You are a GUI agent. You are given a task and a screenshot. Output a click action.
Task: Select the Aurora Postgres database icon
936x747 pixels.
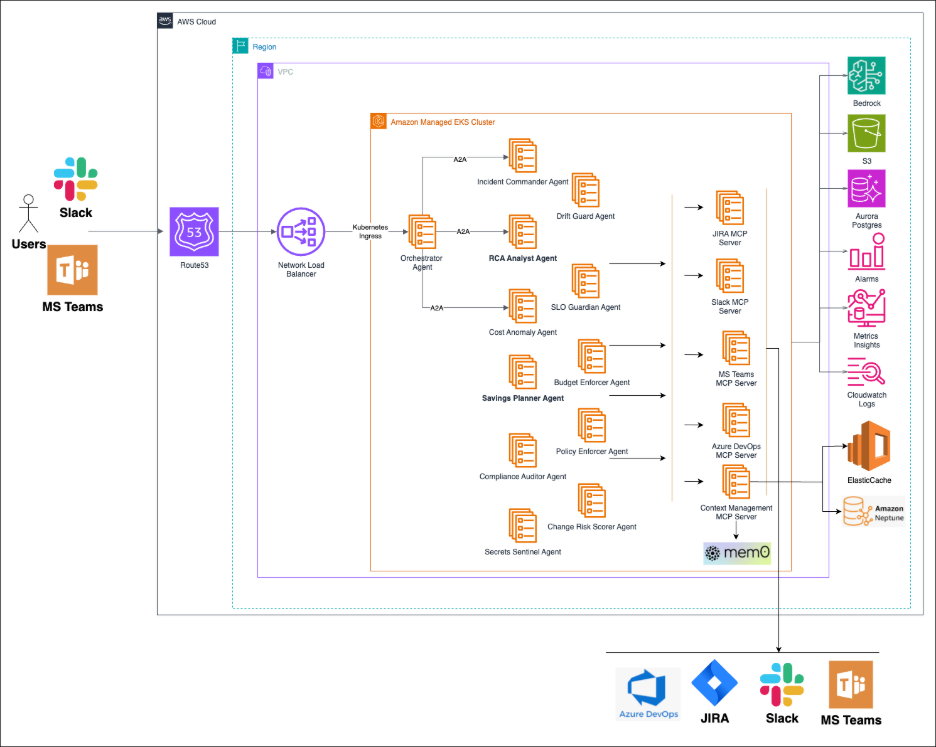pos(867,190)
